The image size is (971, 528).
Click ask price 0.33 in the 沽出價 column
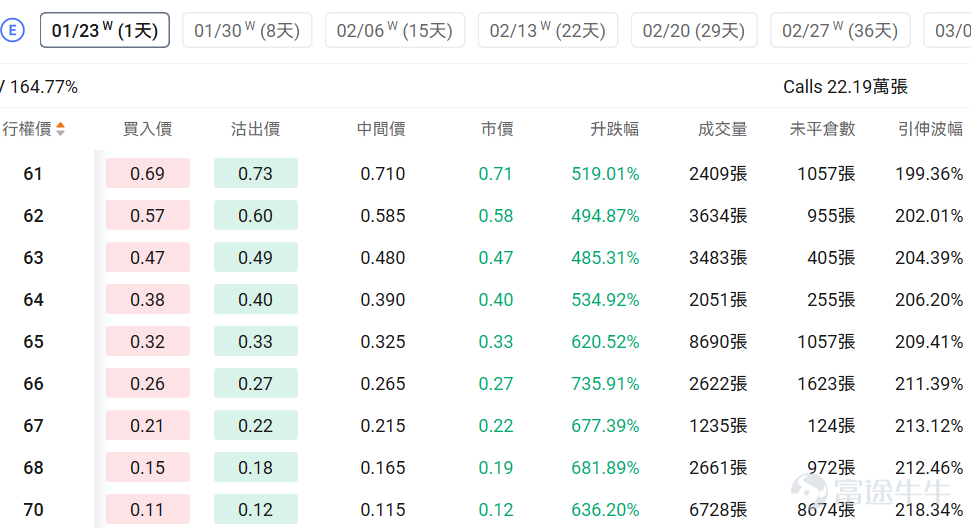point(256,342)
